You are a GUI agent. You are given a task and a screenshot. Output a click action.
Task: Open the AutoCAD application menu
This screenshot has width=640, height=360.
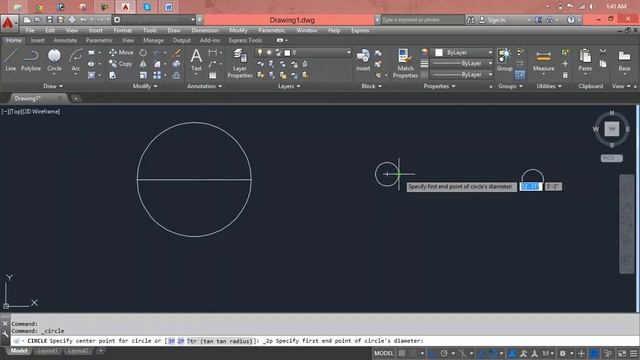pos(9,23)
